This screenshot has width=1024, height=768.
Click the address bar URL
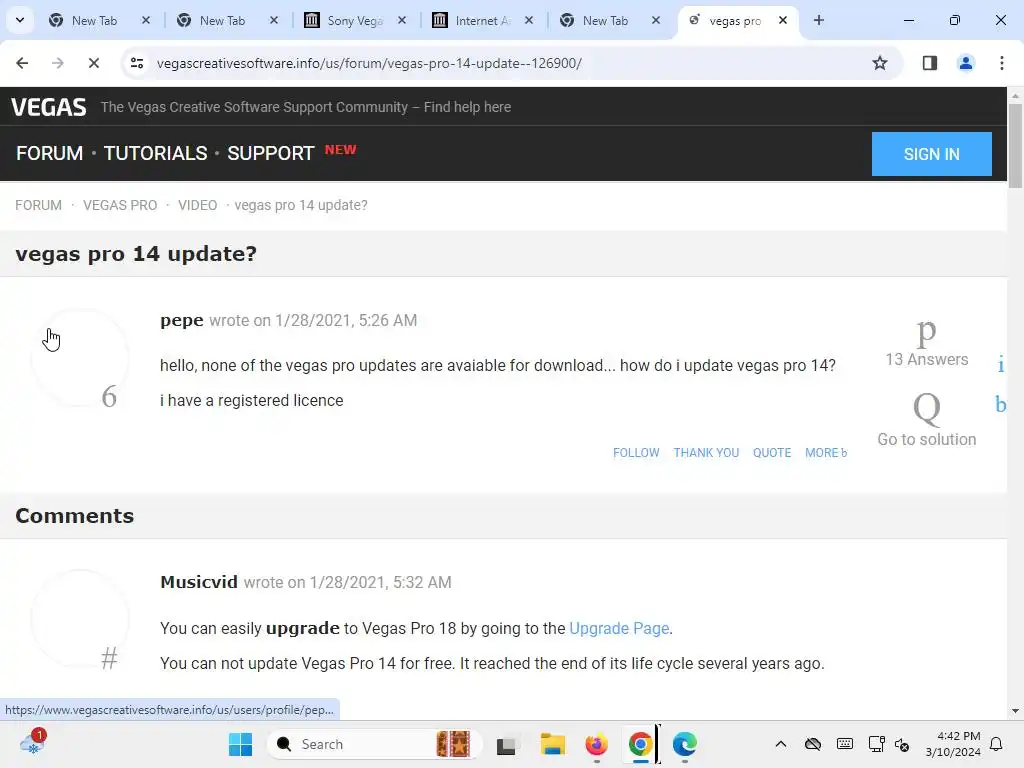coord(369,63)
